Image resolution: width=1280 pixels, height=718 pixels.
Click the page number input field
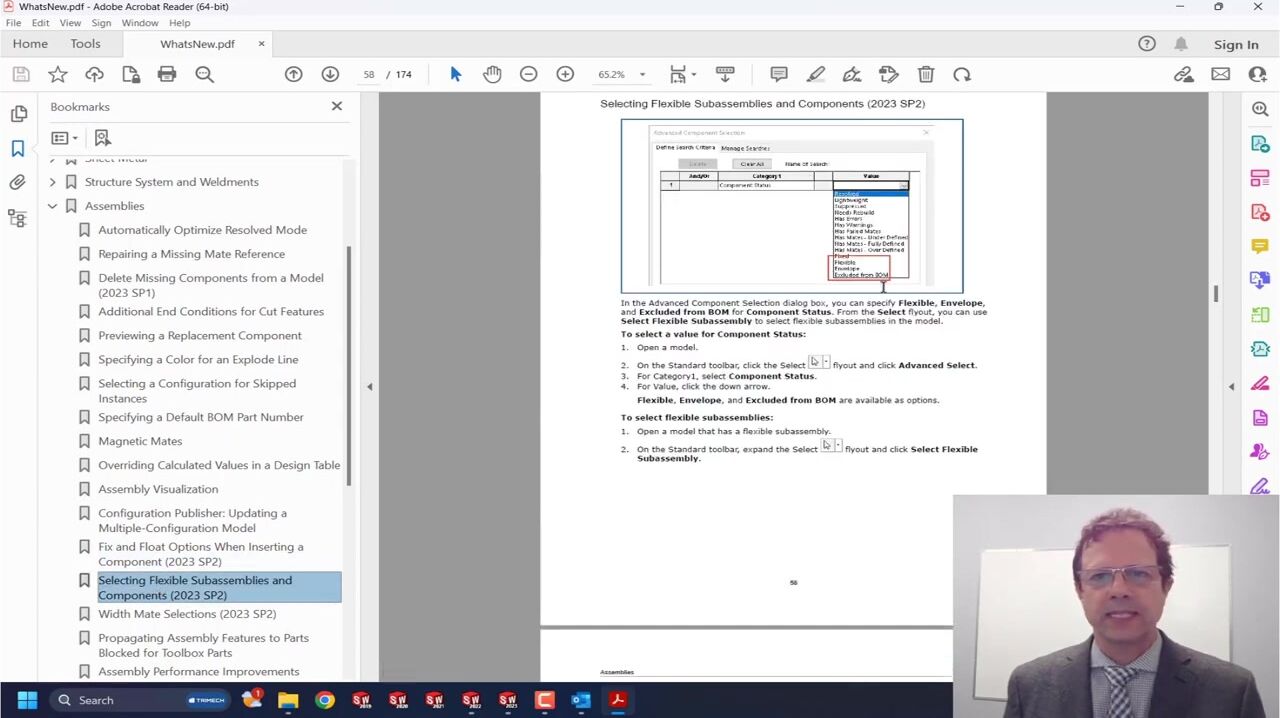(369, 74)
